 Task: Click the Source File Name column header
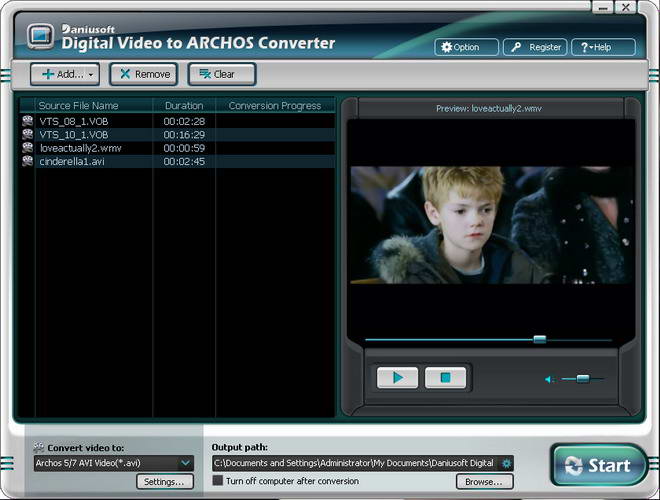94,106
